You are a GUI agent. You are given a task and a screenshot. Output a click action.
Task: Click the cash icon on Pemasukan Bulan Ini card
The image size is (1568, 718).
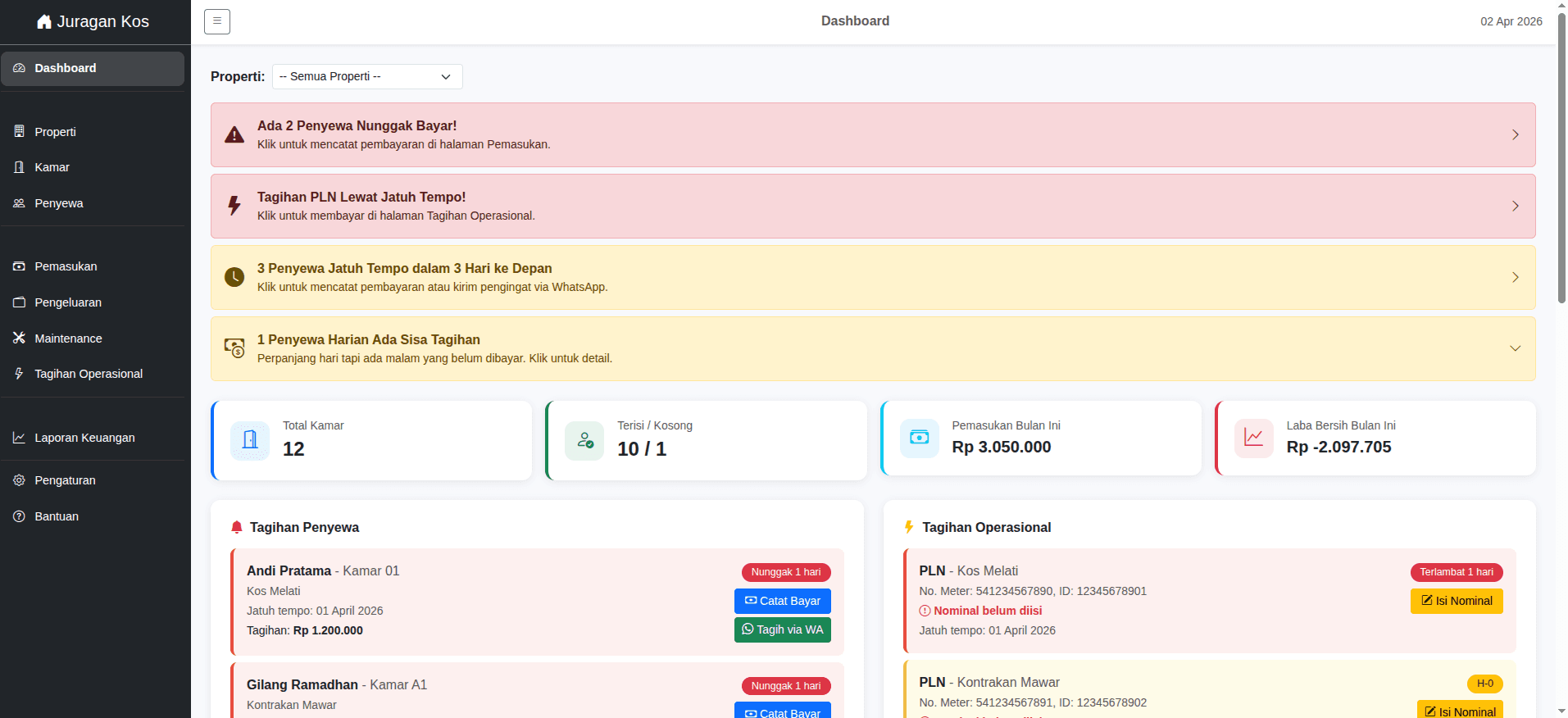[x=919, y=438]
